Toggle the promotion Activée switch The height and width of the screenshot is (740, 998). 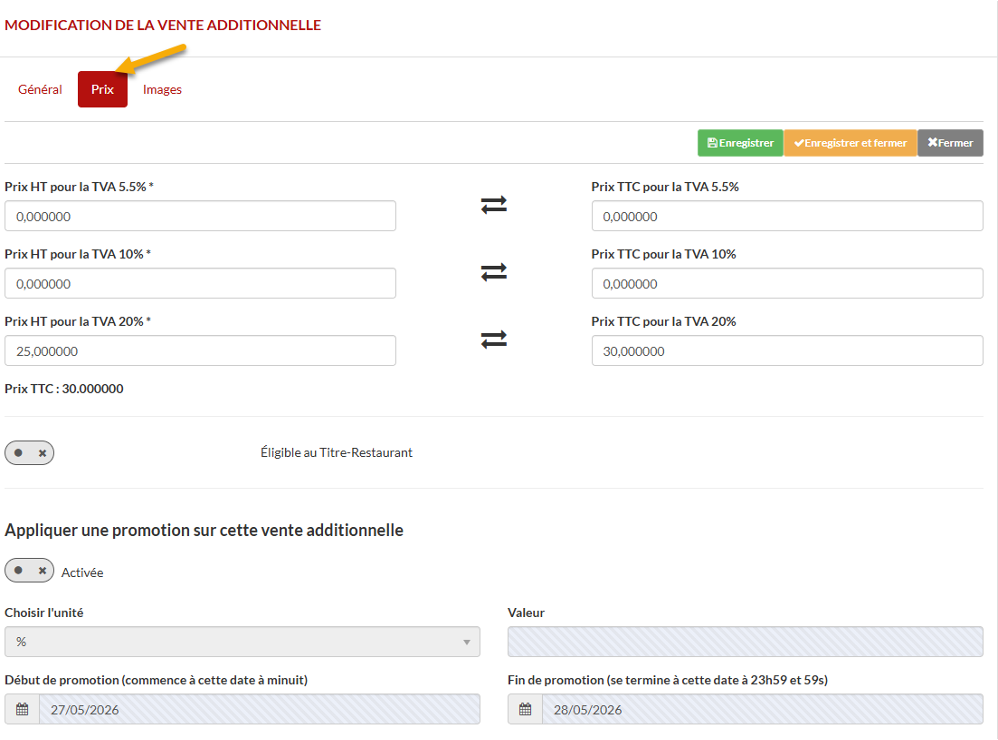(x=29, y=571)
